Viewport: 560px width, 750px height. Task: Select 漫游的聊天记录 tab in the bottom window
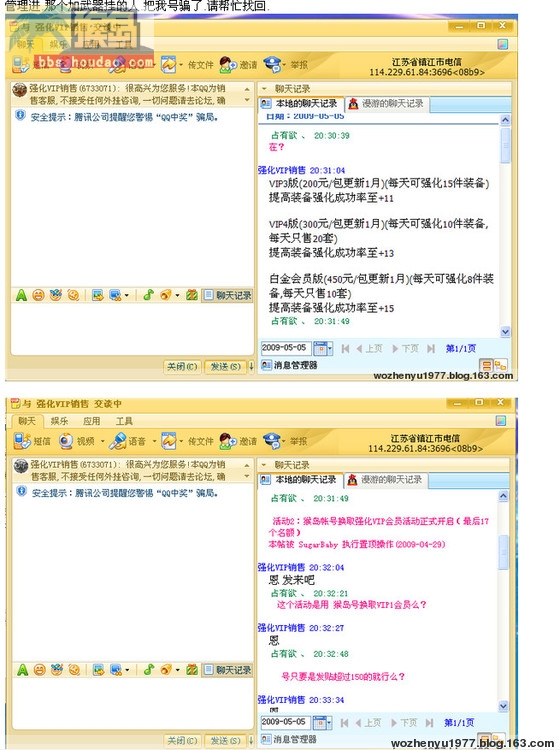tap(386, 479)
